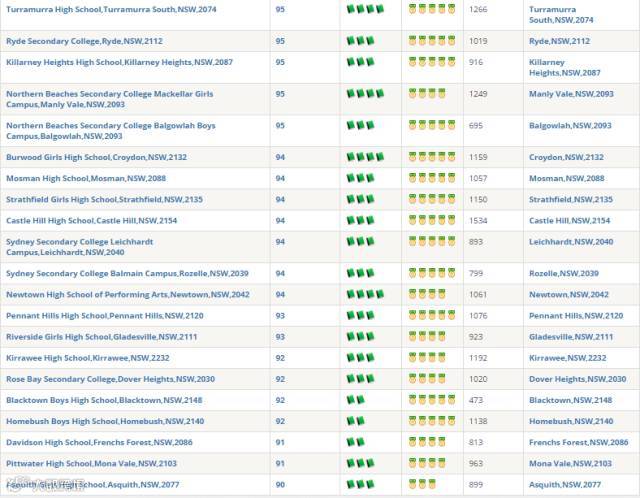Open Burwood Girls High School link
This screenshot has height=498, width=640.
pyautogui.click(x=96, y=158)
